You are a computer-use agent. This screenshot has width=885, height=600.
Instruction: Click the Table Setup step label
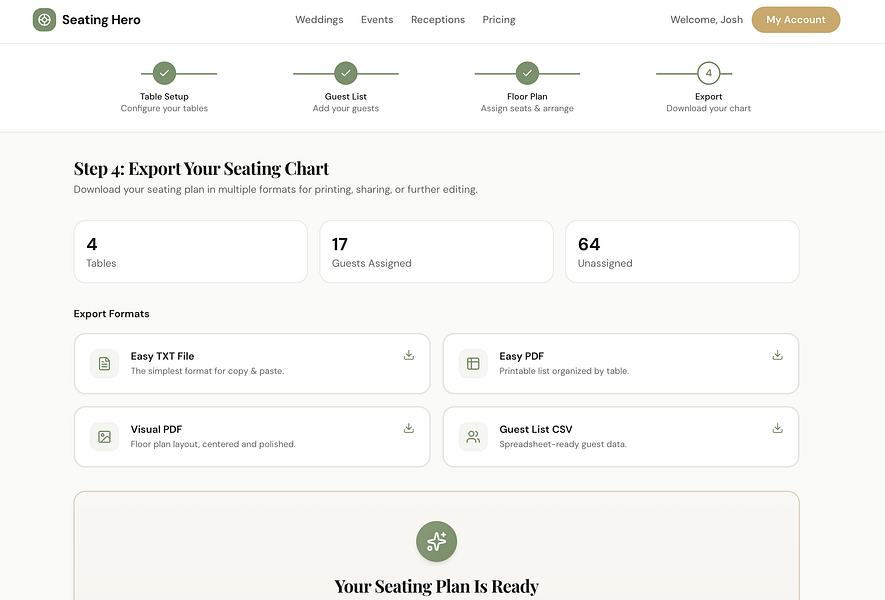(164, 97)
